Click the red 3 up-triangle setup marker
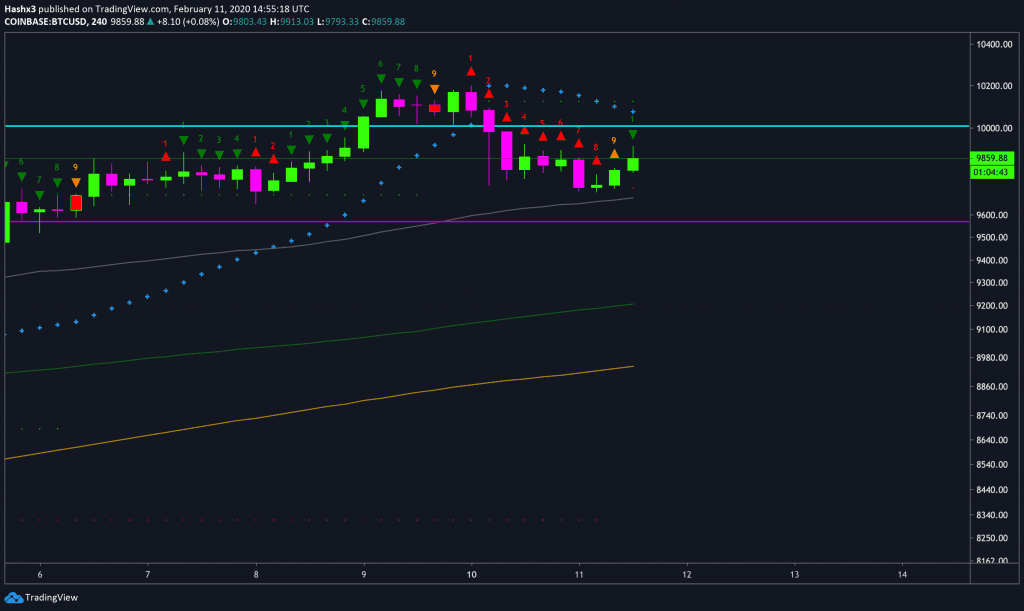Viewport: 1024px width, 611px height. pos(507,117)
